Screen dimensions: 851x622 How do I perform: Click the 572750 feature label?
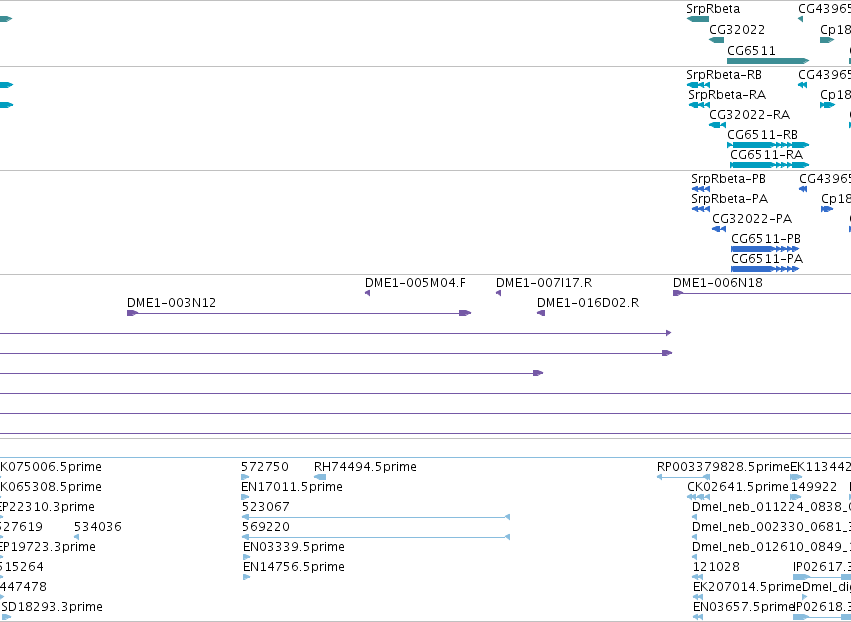tap(265, 467)
